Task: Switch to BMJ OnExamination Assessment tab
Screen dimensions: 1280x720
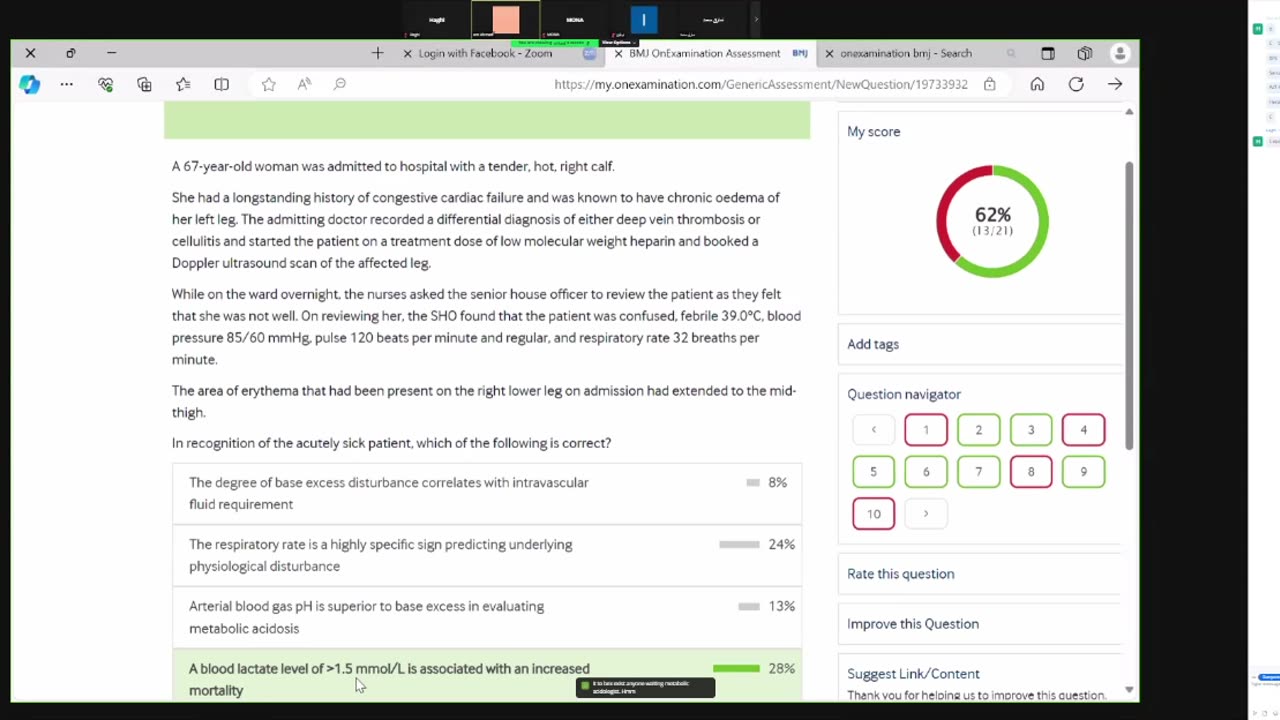Action: pyautogui.click(x=710, y=53)
